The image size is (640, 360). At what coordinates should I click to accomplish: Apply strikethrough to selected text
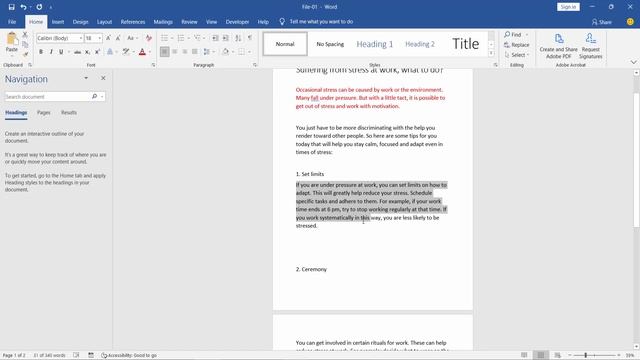tap(77, 52)
